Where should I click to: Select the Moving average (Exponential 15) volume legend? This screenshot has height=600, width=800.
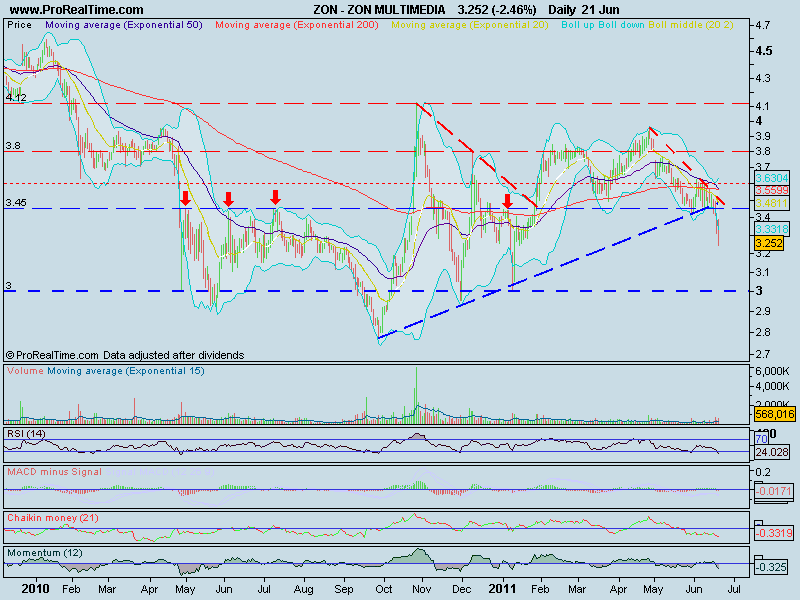coord(126,371)
